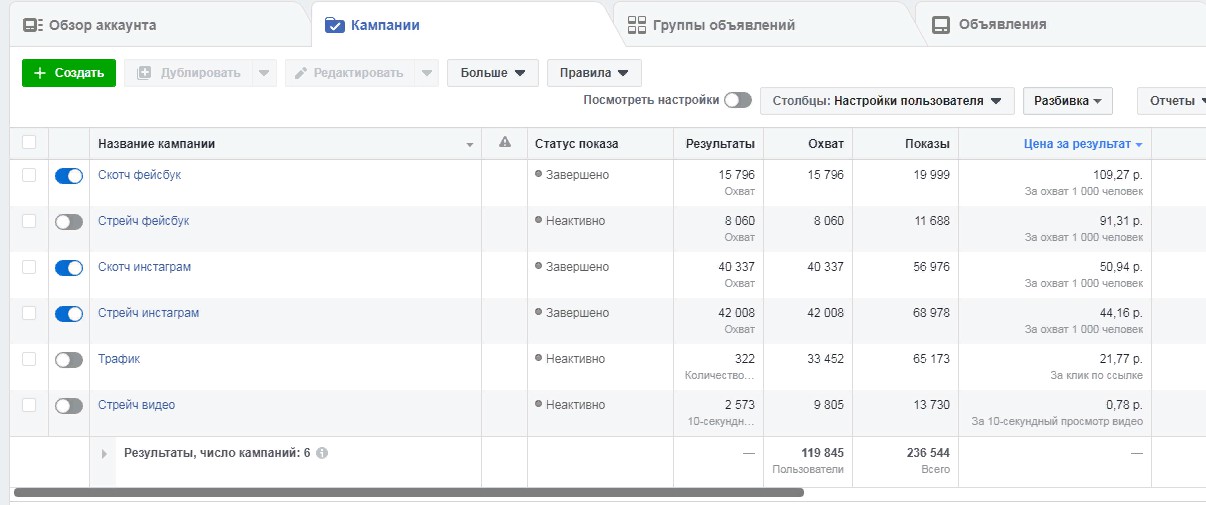The image size is (1206, 505).
Task: Click the Объявления tab icon
Action: tap(940, 25)
